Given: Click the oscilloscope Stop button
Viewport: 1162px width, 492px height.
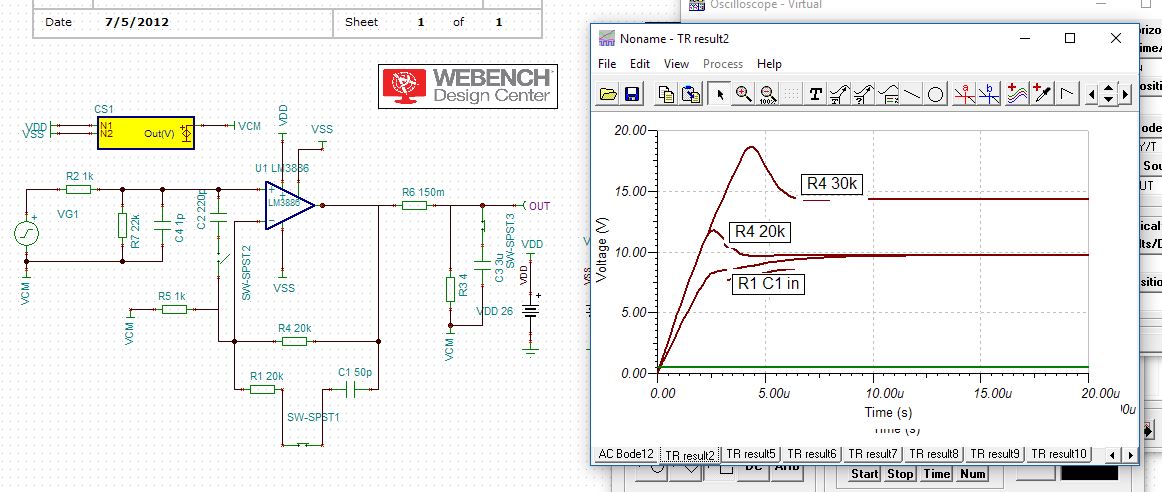Looking at the screenshot, I should (900, 473).
